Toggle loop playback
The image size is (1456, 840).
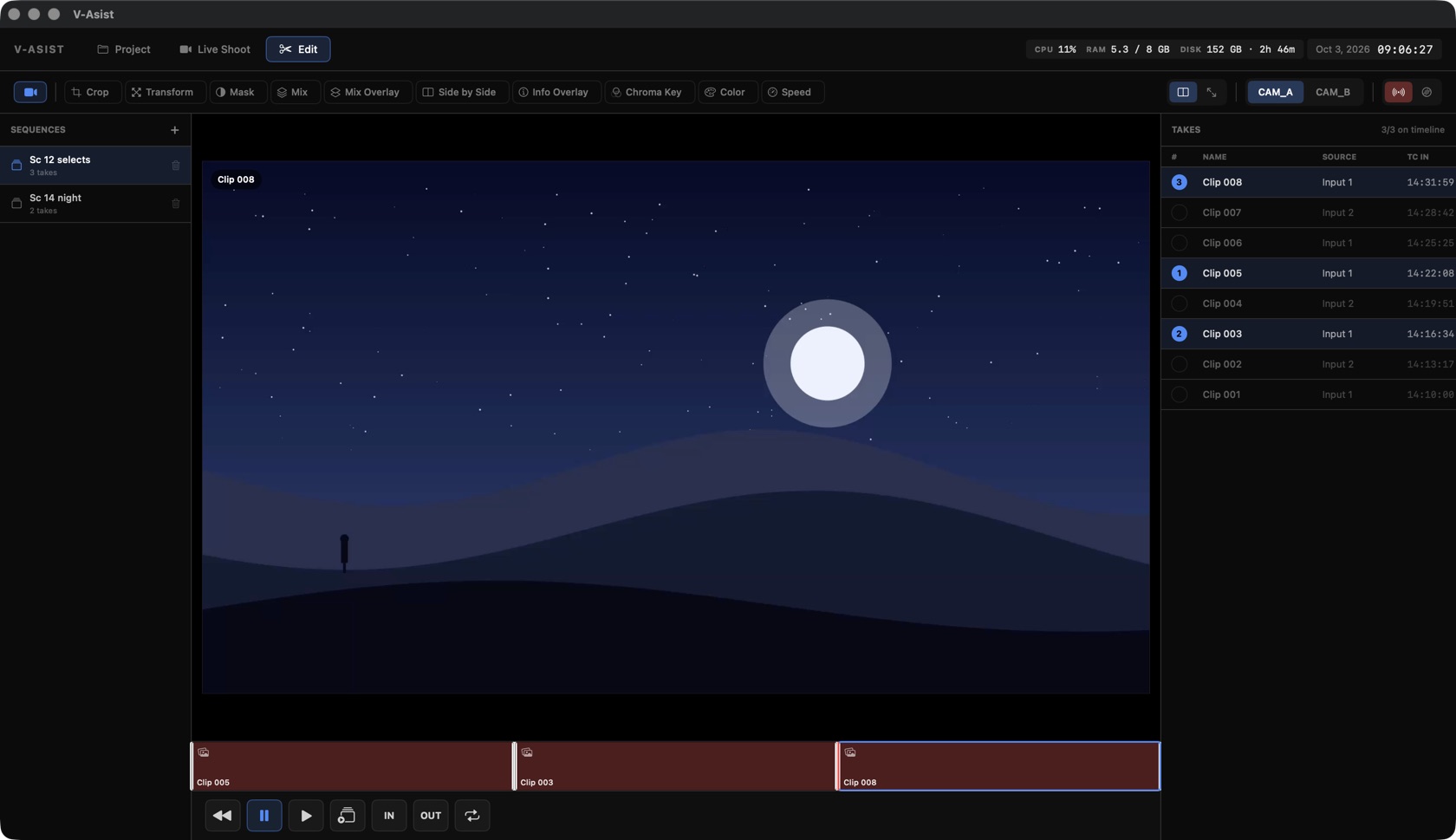(472, 816)
